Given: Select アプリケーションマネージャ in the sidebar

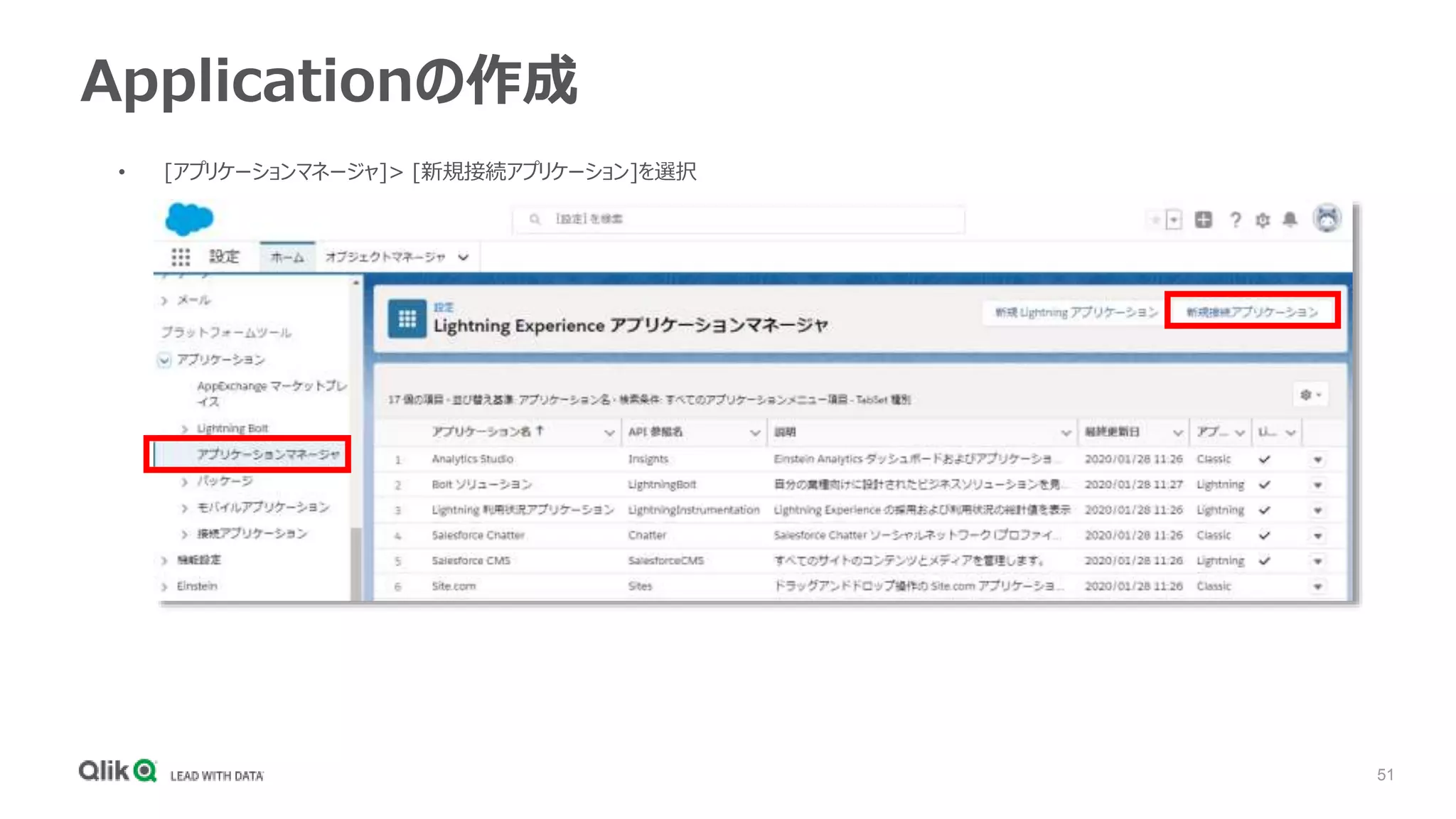Looking at the screenshot, I should pos(268,454).
